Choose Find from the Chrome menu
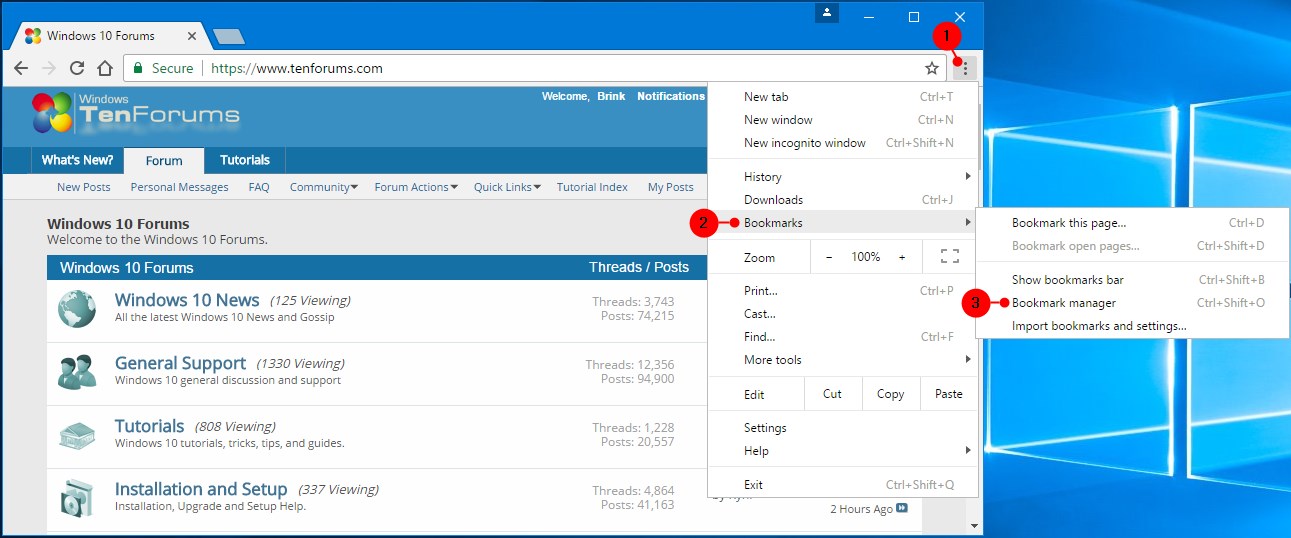Screen dimensions: 1291x538 coord(844,337)
